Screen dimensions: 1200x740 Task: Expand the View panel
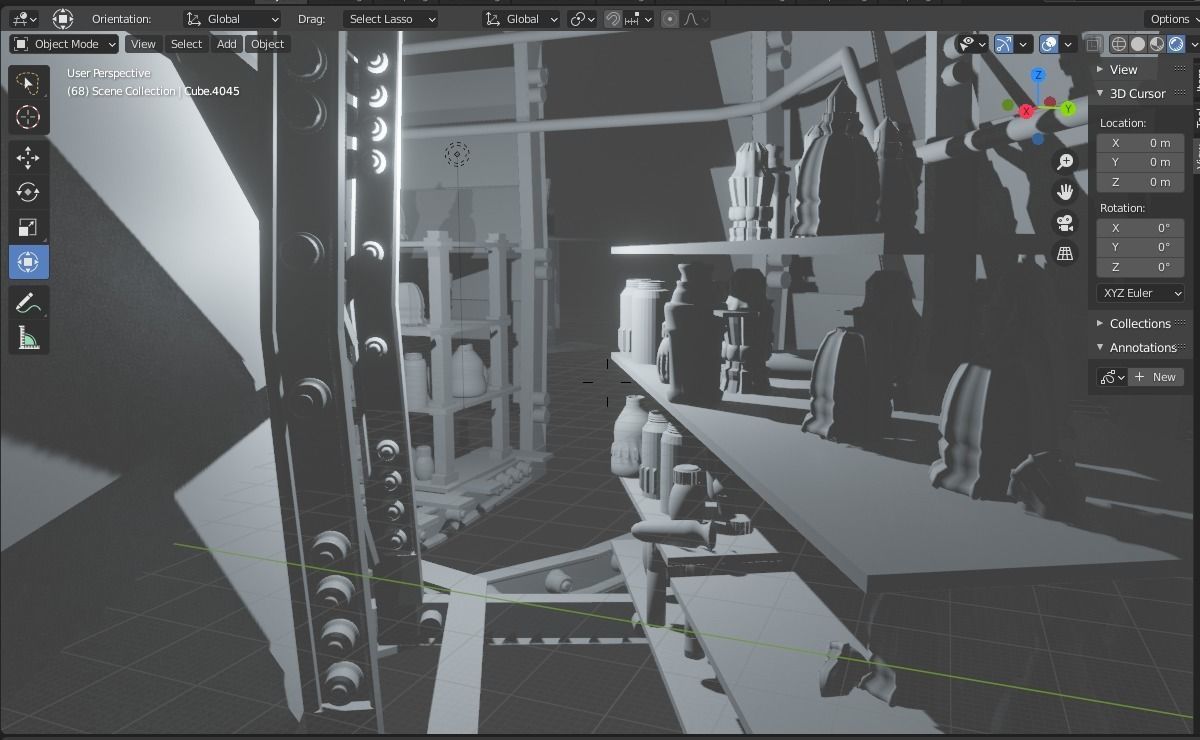point(1123,70)
